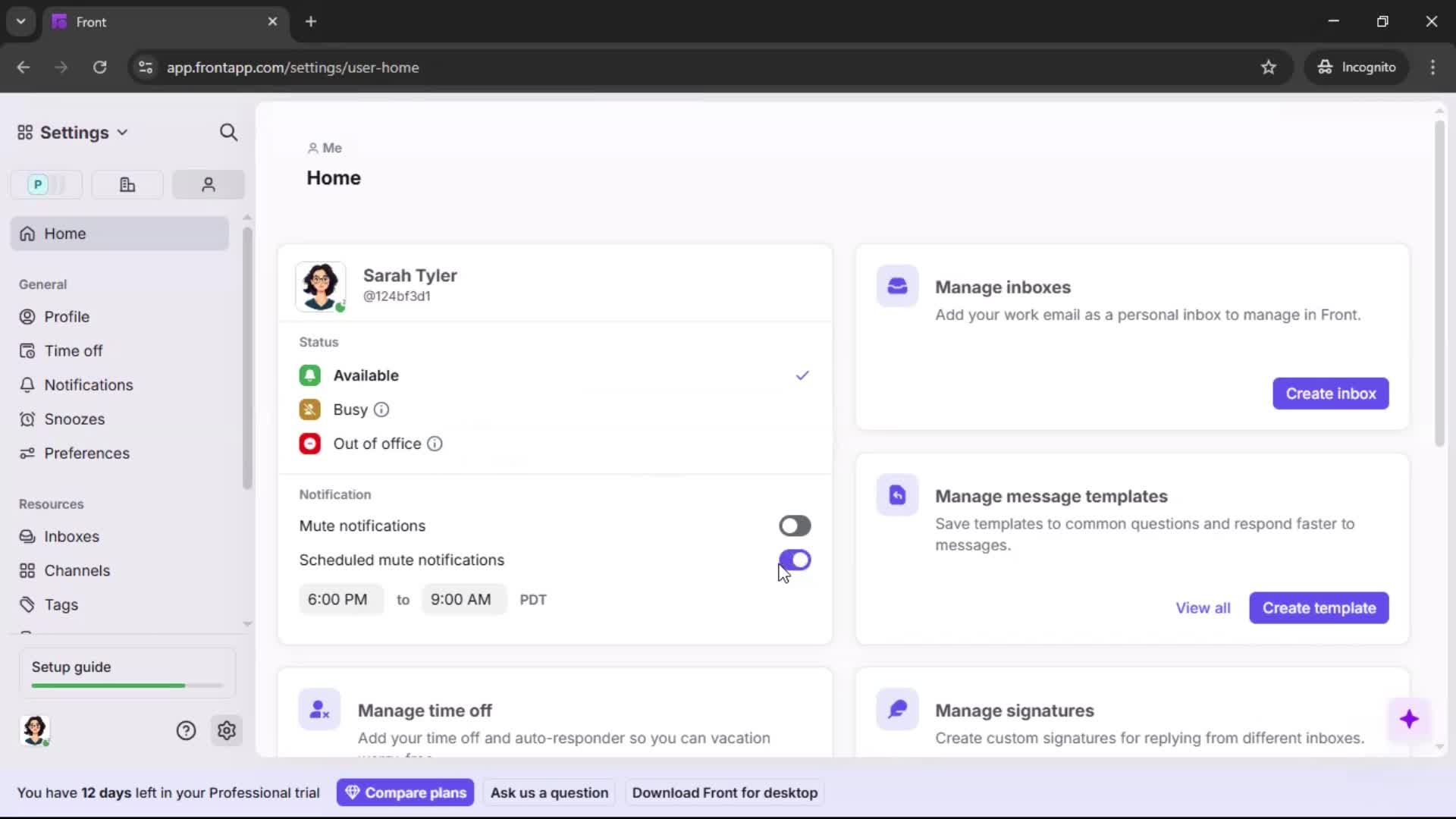1456x819 pixels.
Task: Select the Busy status
Action: 351,409
